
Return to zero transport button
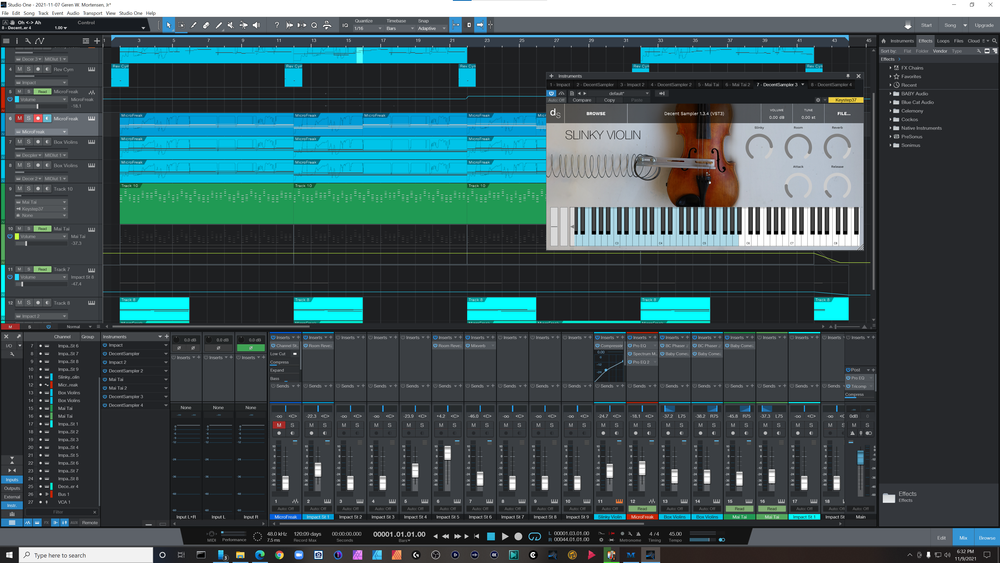click(476, 536)
